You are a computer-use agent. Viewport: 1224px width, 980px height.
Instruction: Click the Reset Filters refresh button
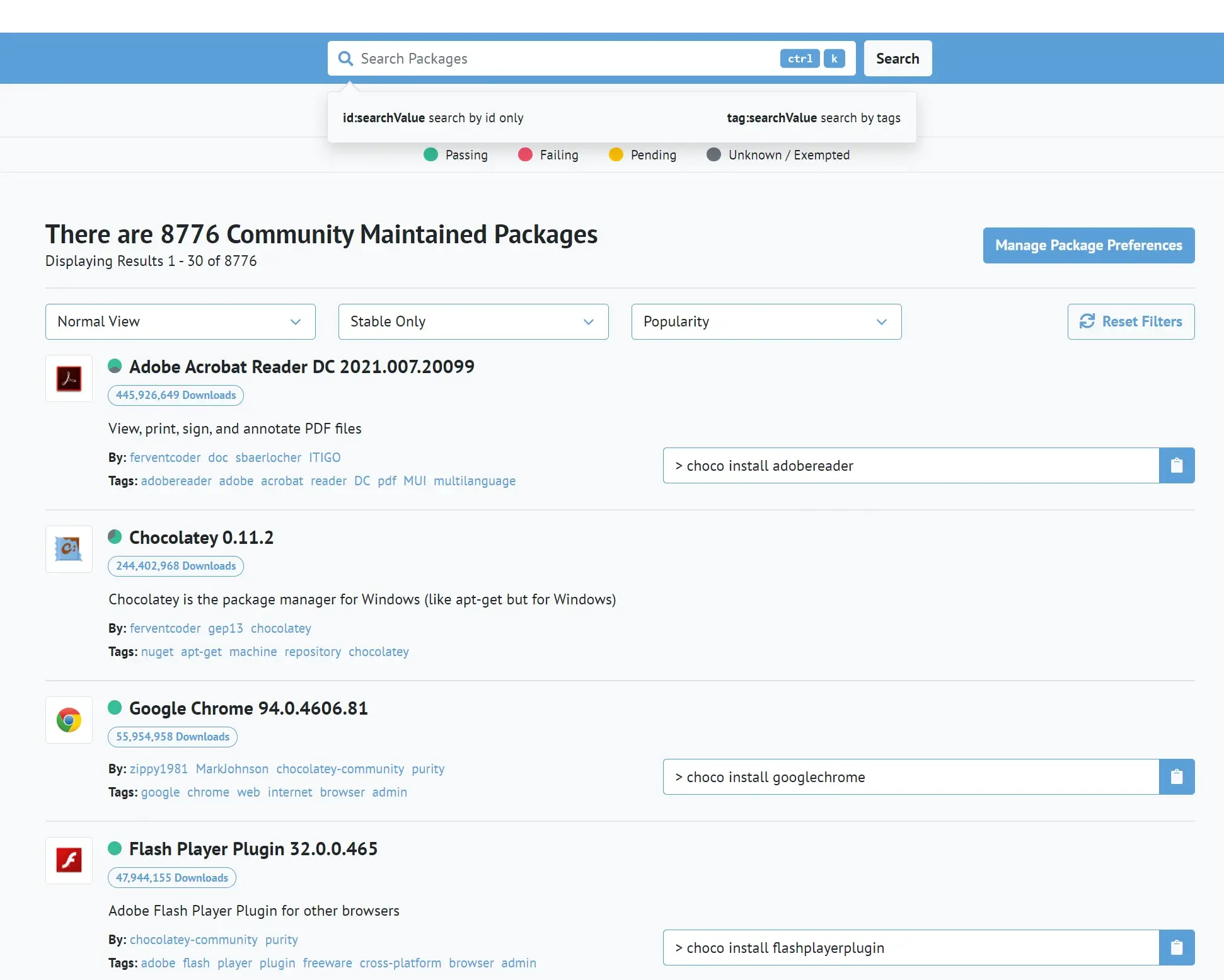(x=1131, y=321)
